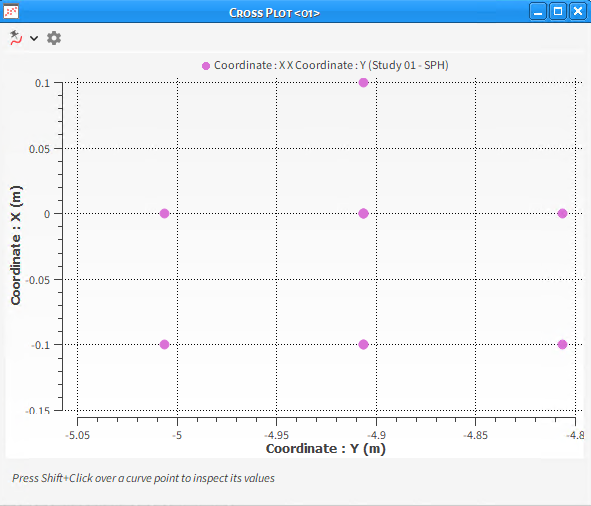Click the '0' vertical axis label
Image resolution: width=591 pixels, height=506 pixels.
point(47,214)
